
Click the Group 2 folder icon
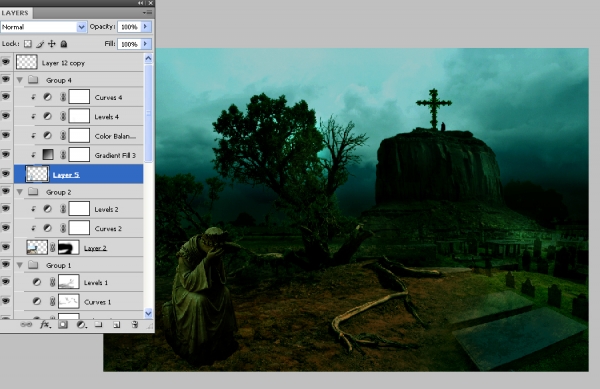33,192
